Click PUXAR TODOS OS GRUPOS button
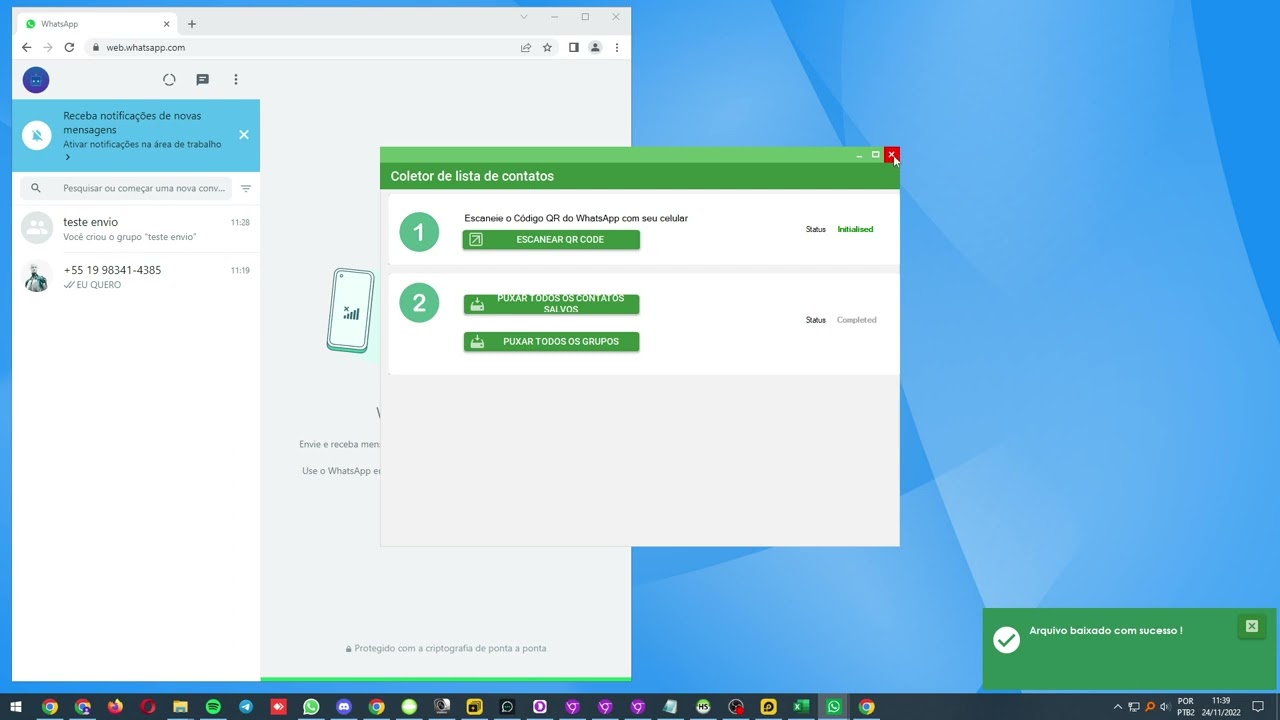Screen dimensions: 1280x720 click(x=551, y=342)
